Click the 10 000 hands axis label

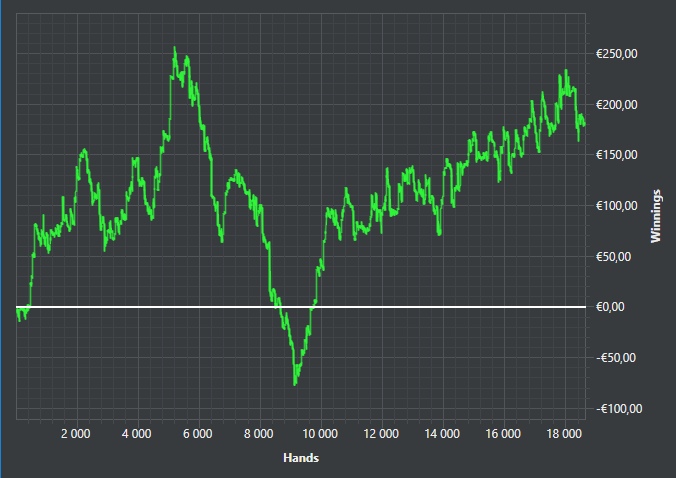point(320,434)
